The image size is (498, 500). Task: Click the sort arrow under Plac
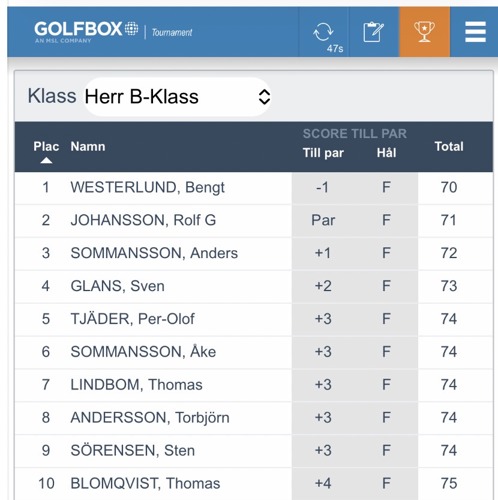(x=46, y=161)
